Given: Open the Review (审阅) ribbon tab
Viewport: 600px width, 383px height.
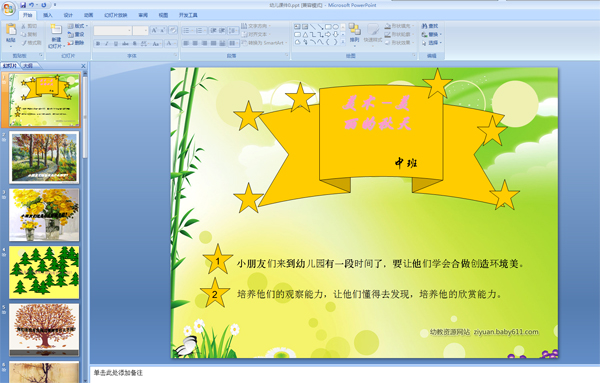Looking at the screenshot, I should pos(143,15).
